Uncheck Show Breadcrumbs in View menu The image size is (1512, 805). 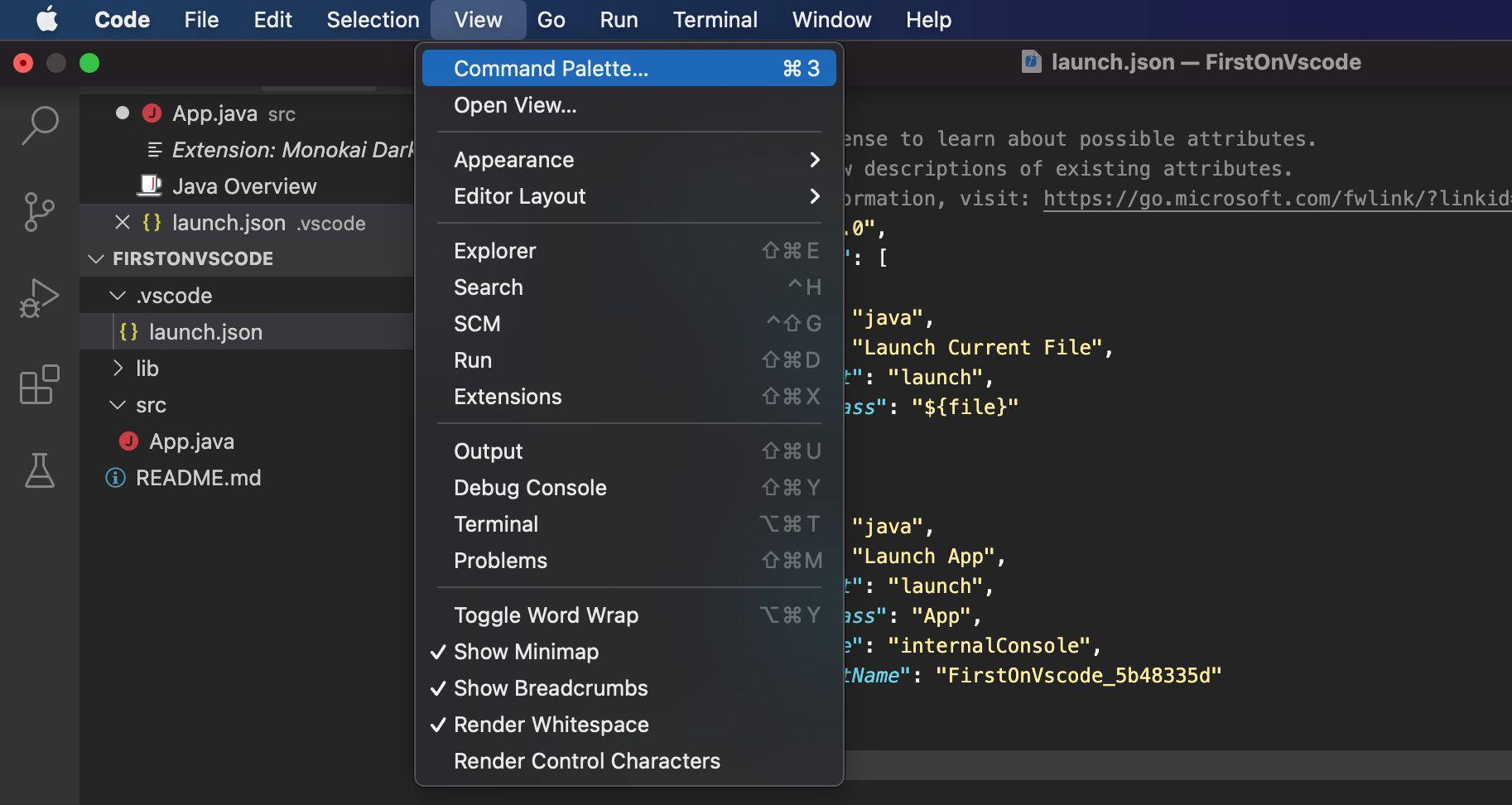tap(551, 688)
